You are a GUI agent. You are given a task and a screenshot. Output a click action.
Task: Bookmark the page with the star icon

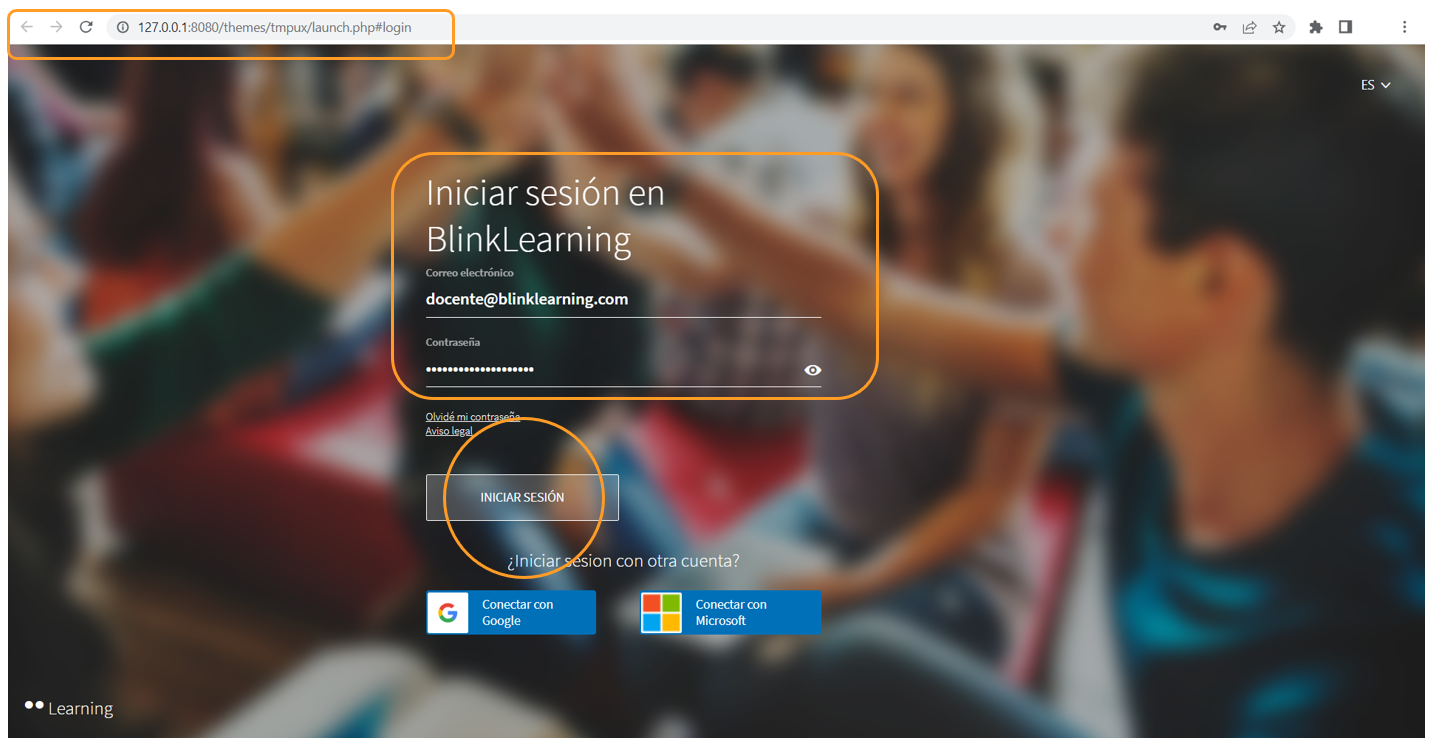tap(1279, 27)
